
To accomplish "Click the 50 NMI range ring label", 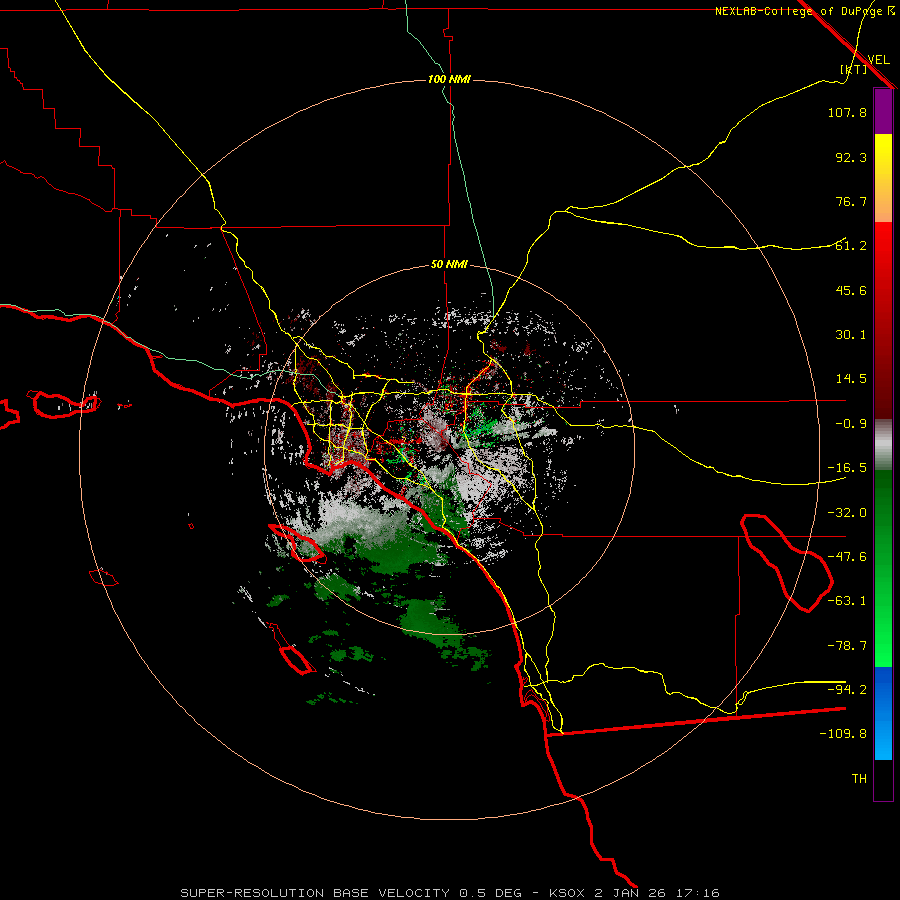I will point(449,264).
